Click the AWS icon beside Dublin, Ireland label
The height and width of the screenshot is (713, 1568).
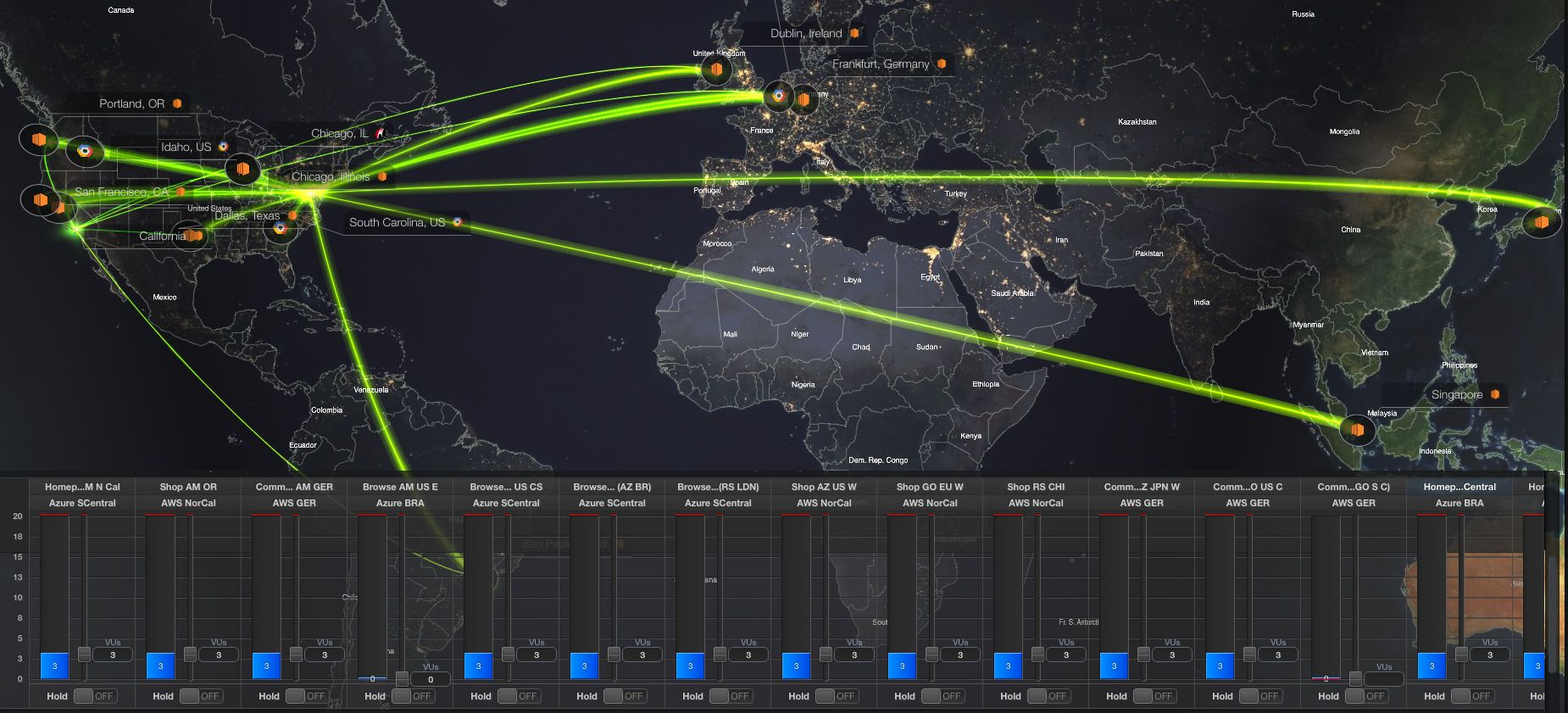click(x=854, y=33)
